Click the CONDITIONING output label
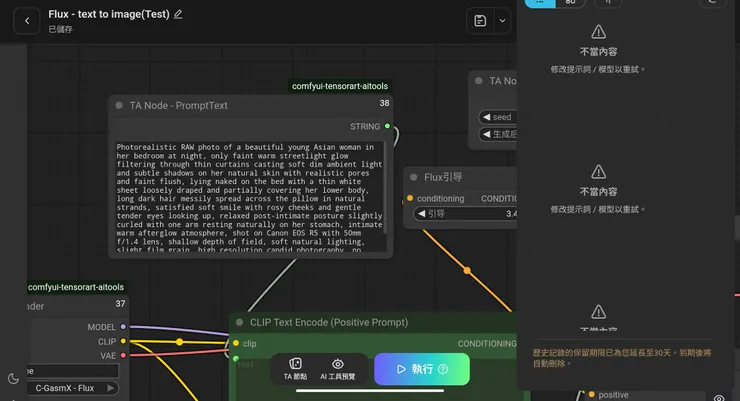740x401 pixels. tap(487, 343)
